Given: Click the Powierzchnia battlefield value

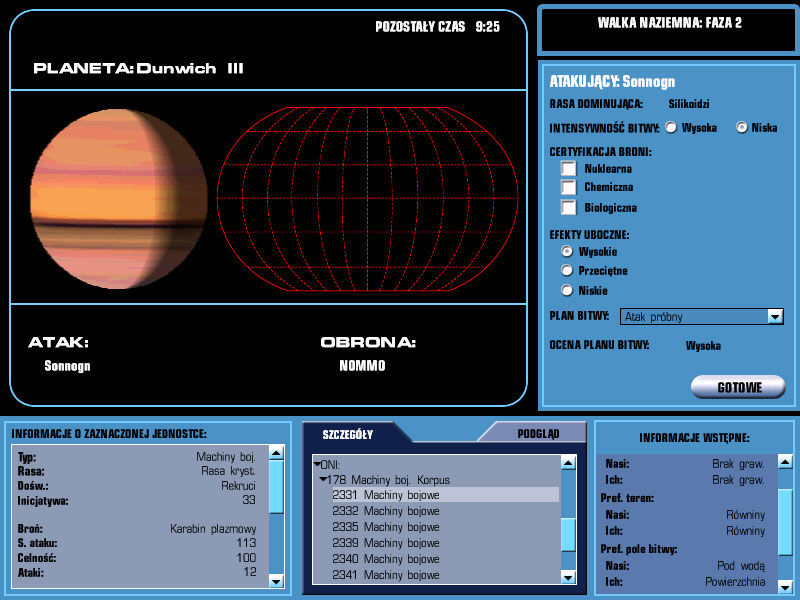Looking at the screenshot, I should click(x=735, y=582).
